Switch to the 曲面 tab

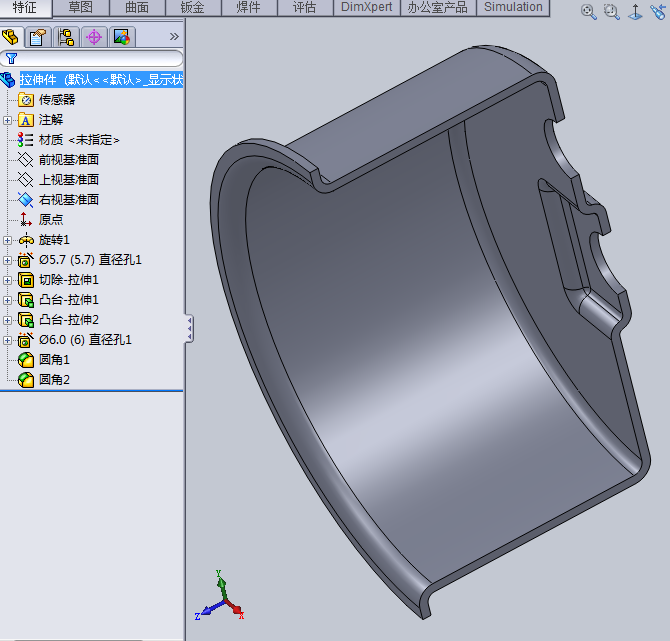click(x=137, y=8)
